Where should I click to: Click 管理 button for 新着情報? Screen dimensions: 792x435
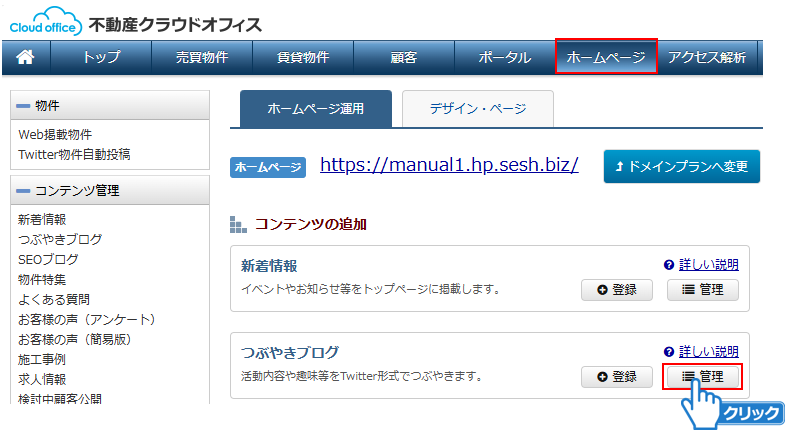702,290
